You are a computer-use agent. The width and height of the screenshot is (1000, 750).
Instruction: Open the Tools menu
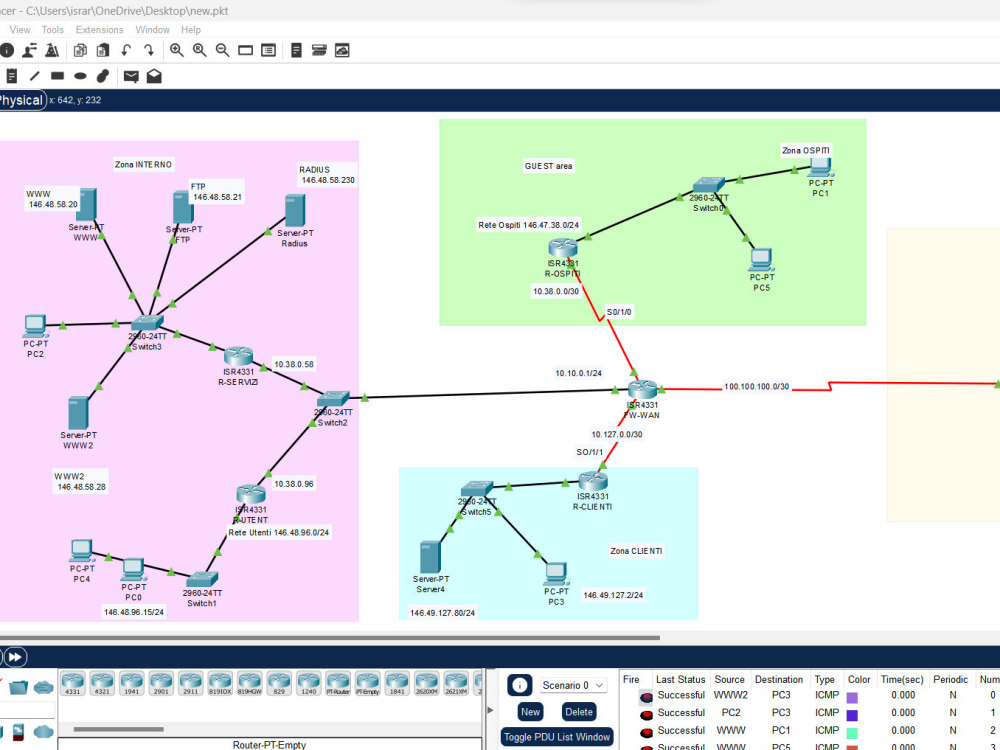point(52,29)
